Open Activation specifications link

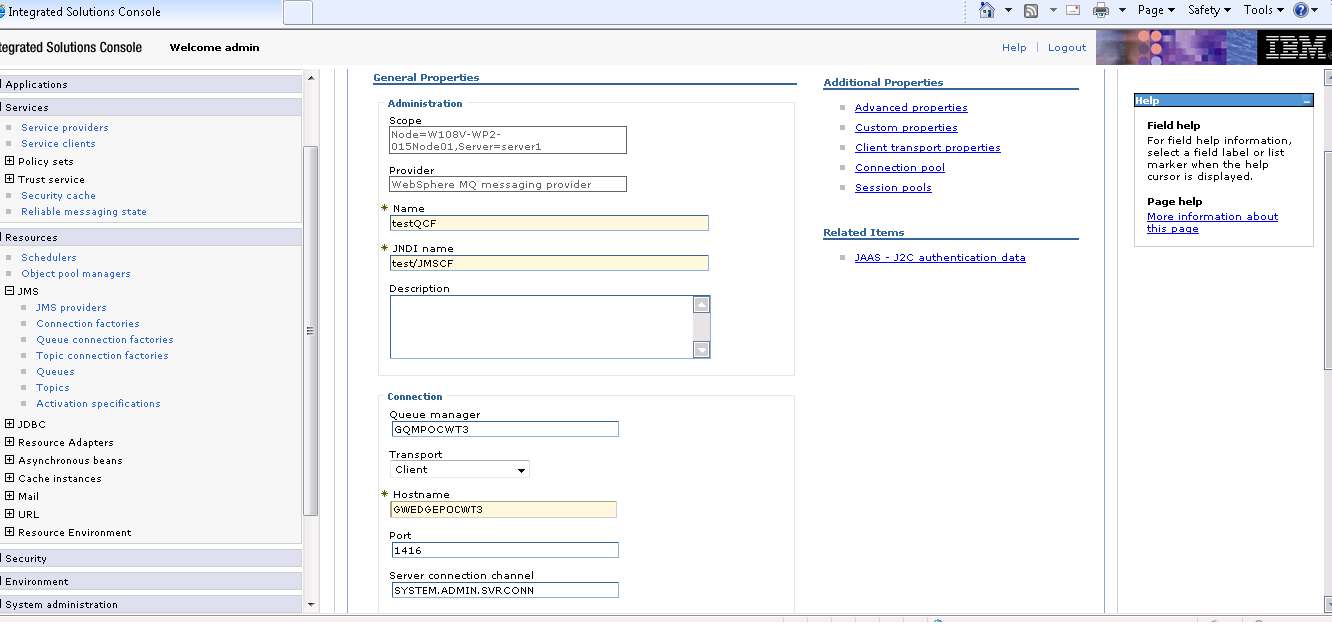pyautogui.click(x=98, y=404)
